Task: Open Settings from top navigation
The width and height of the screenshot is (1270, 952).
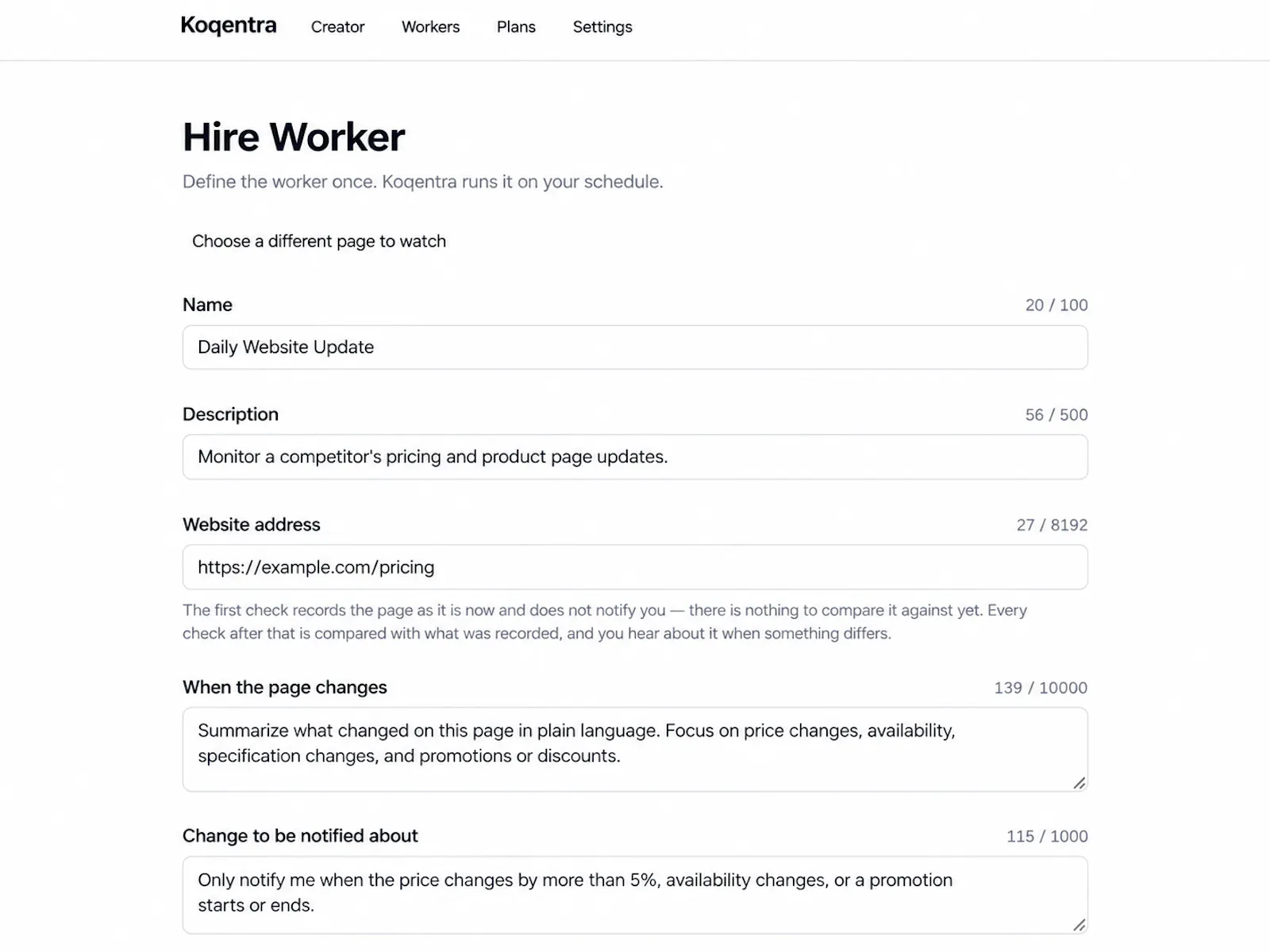Action: click(x=602, y=27)
